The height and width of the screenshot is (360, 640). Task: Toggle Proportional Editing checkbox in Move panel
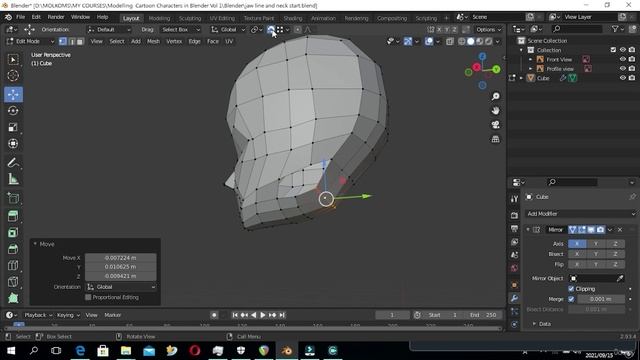coord(88,297)
